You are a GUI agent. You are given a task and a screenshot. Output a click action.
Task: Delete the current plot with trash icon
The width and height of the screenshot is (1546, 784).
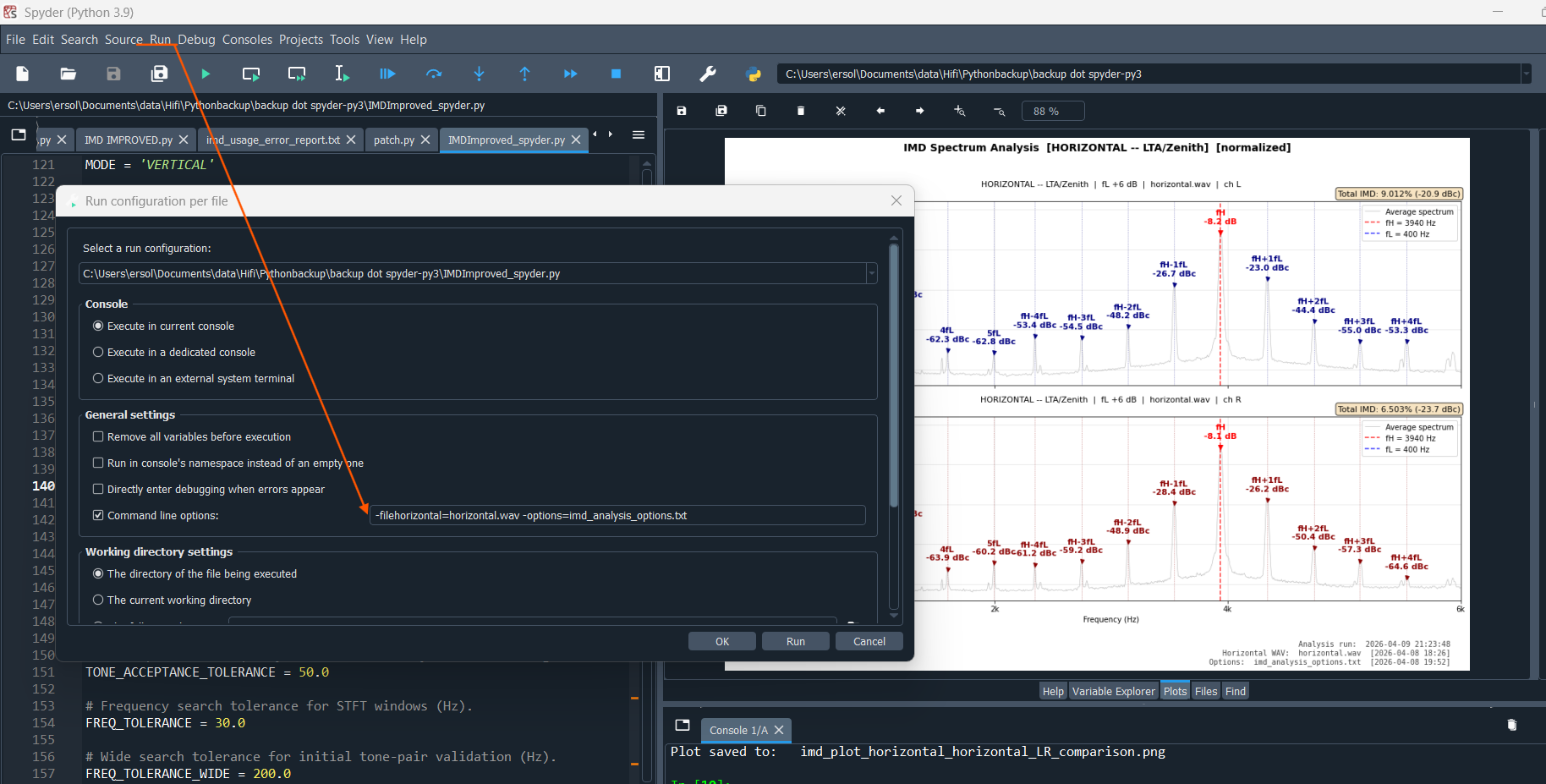(801, 111)
